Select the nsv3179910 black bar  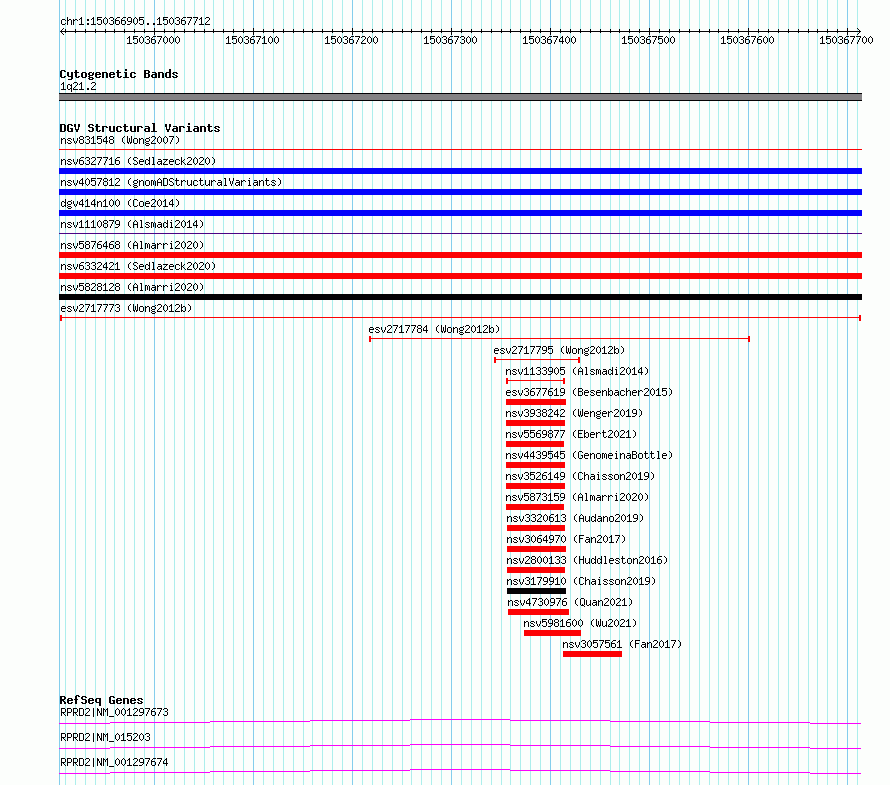536,591
